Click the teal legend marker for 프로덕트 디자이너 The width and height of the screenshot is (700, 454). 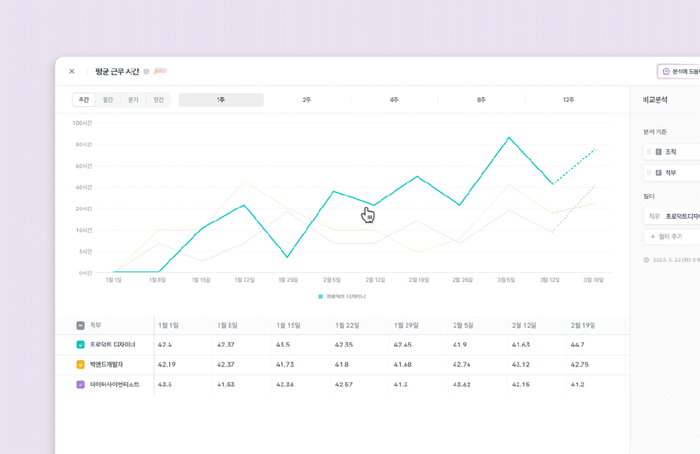[x=321, y=296]
